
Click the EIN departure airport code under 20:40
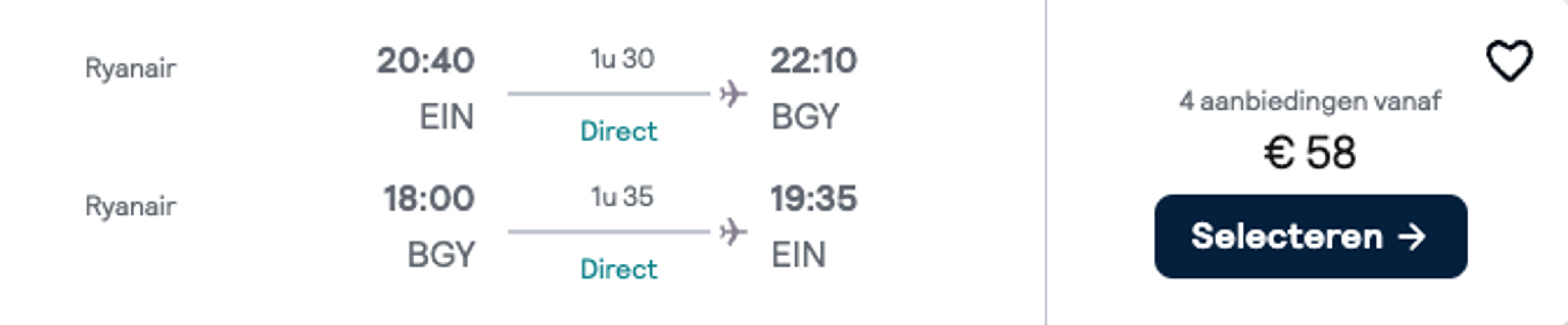pyautogui.click(x=447, y=117)
